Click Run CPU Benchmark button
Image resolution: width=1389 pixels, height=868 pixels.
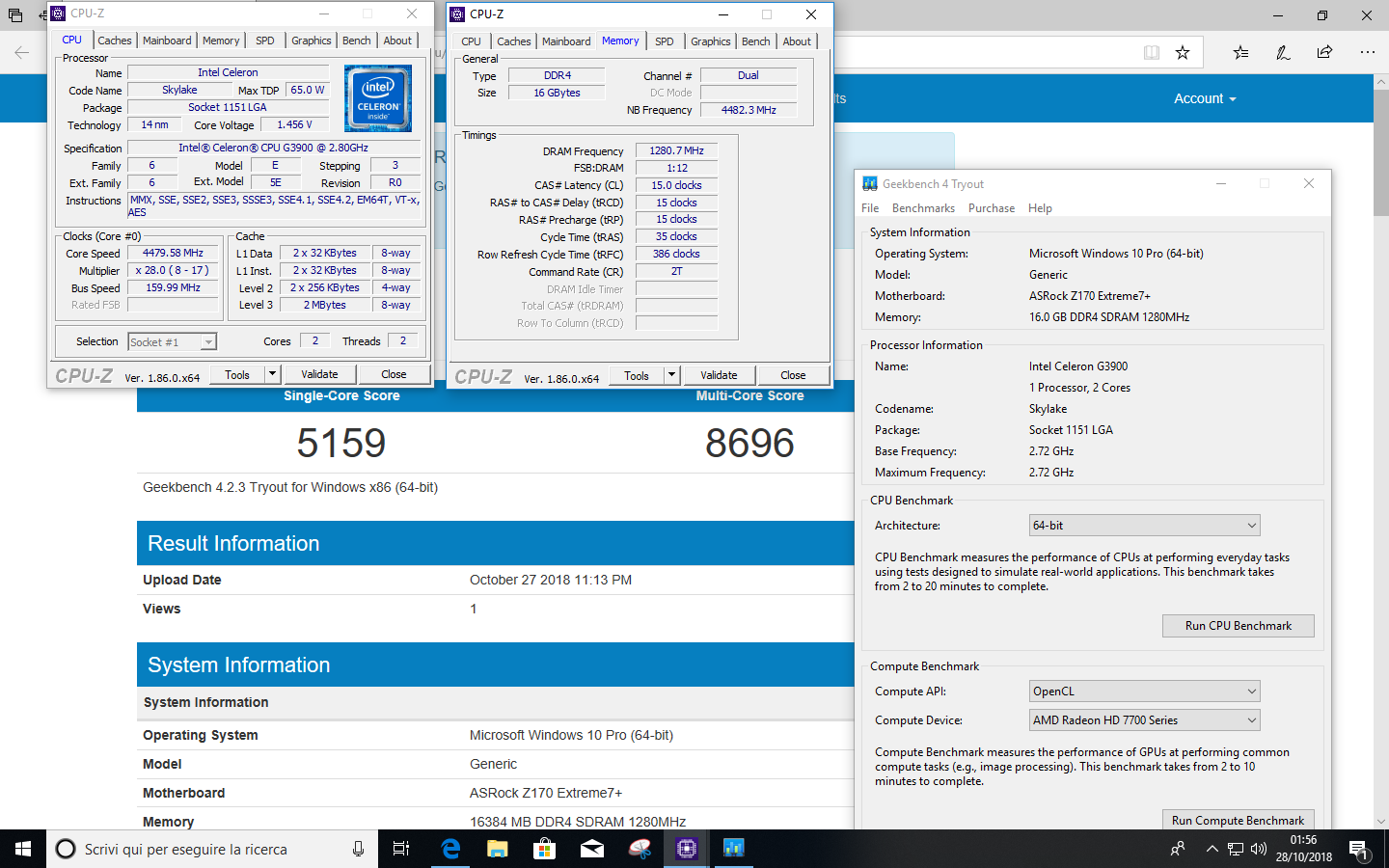pos(1239,626)
